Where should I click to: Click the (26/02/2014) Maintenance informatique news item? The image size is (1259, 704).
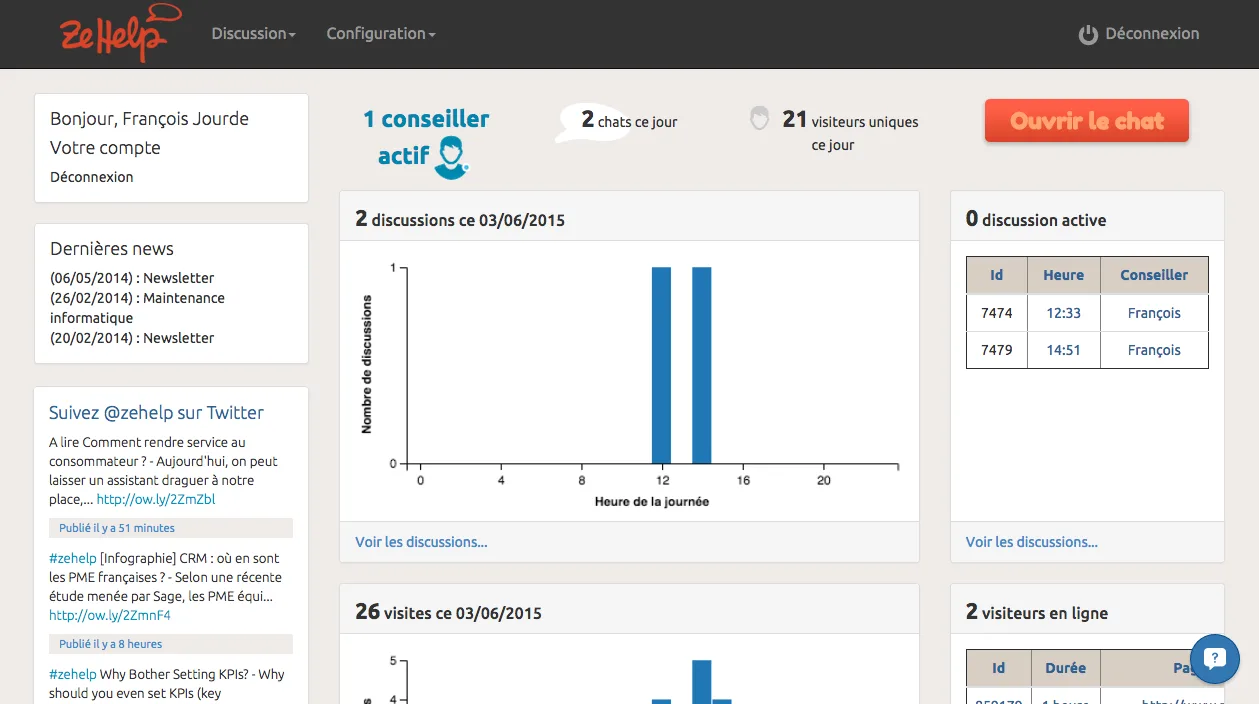tap(137, 308)
